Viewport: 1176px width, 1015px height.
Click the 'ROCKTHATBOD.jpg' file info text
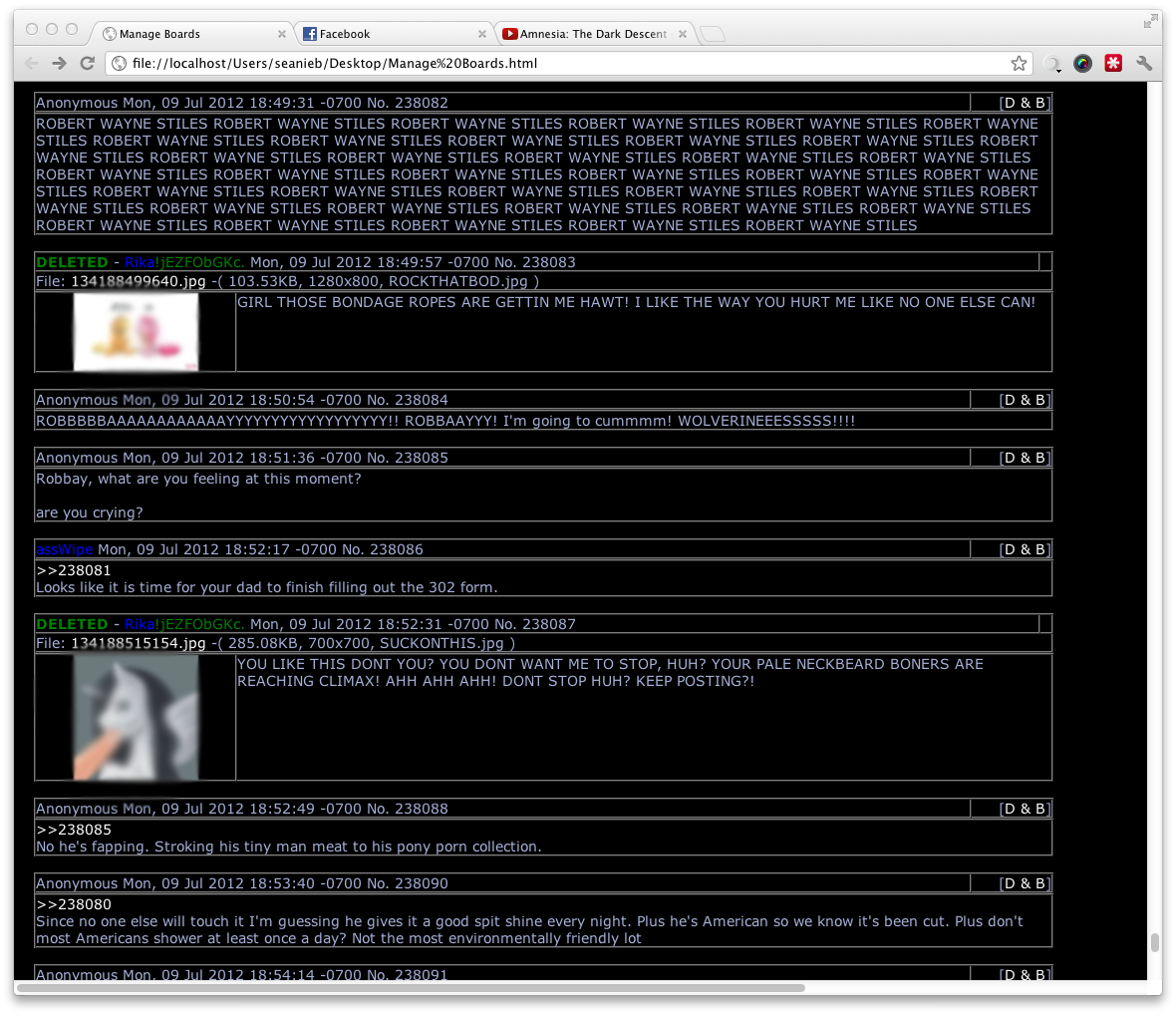click(x=457, y=281)
